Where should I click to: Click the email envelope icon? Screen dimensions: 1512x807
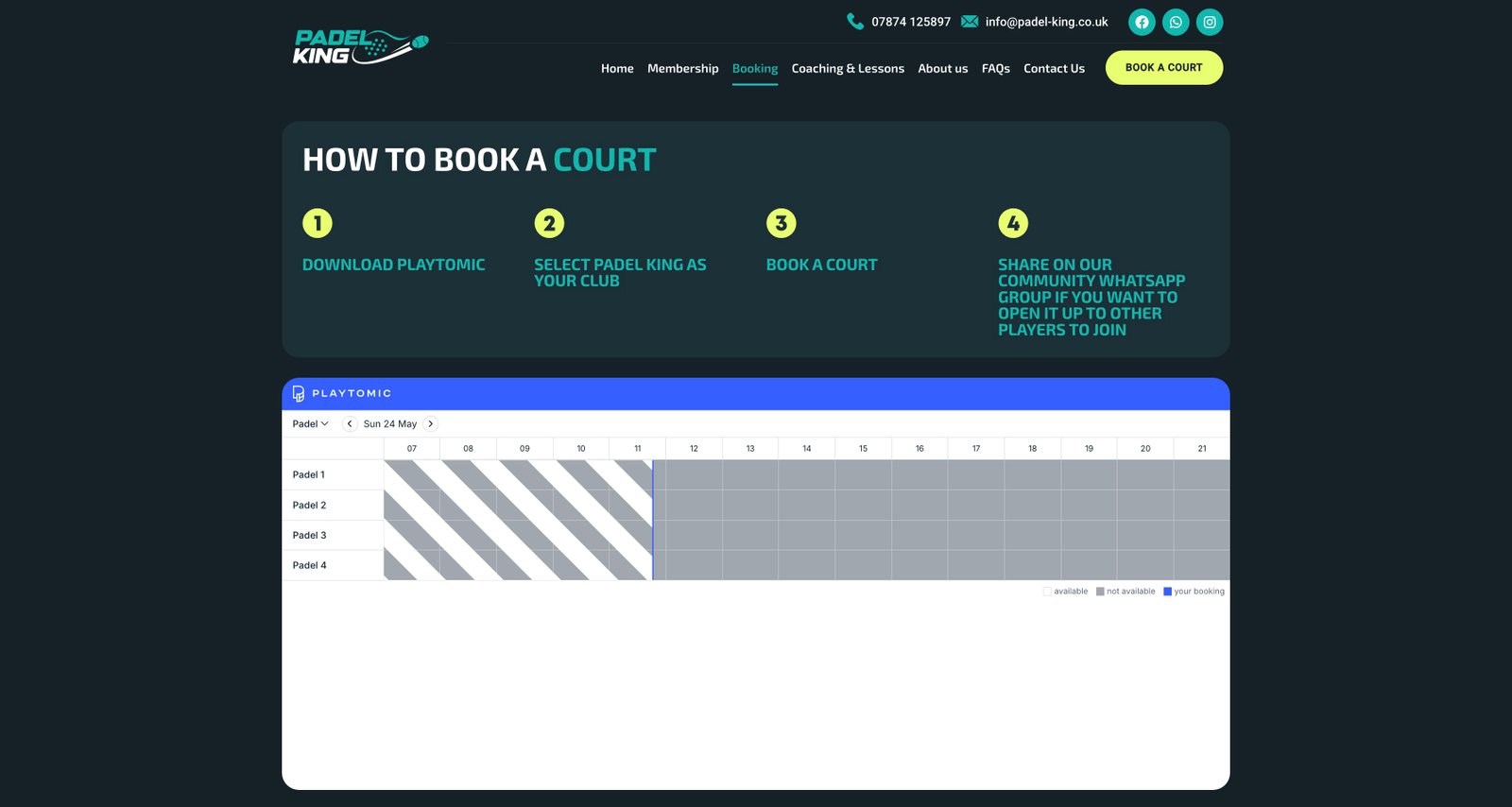(x=970, y=21)
